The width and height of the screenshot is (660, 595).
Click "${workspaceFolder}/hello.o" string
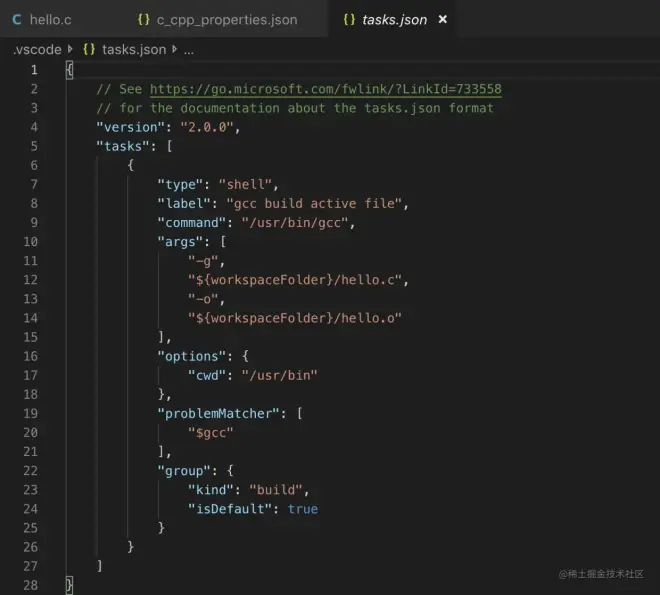tap(295, 318)
